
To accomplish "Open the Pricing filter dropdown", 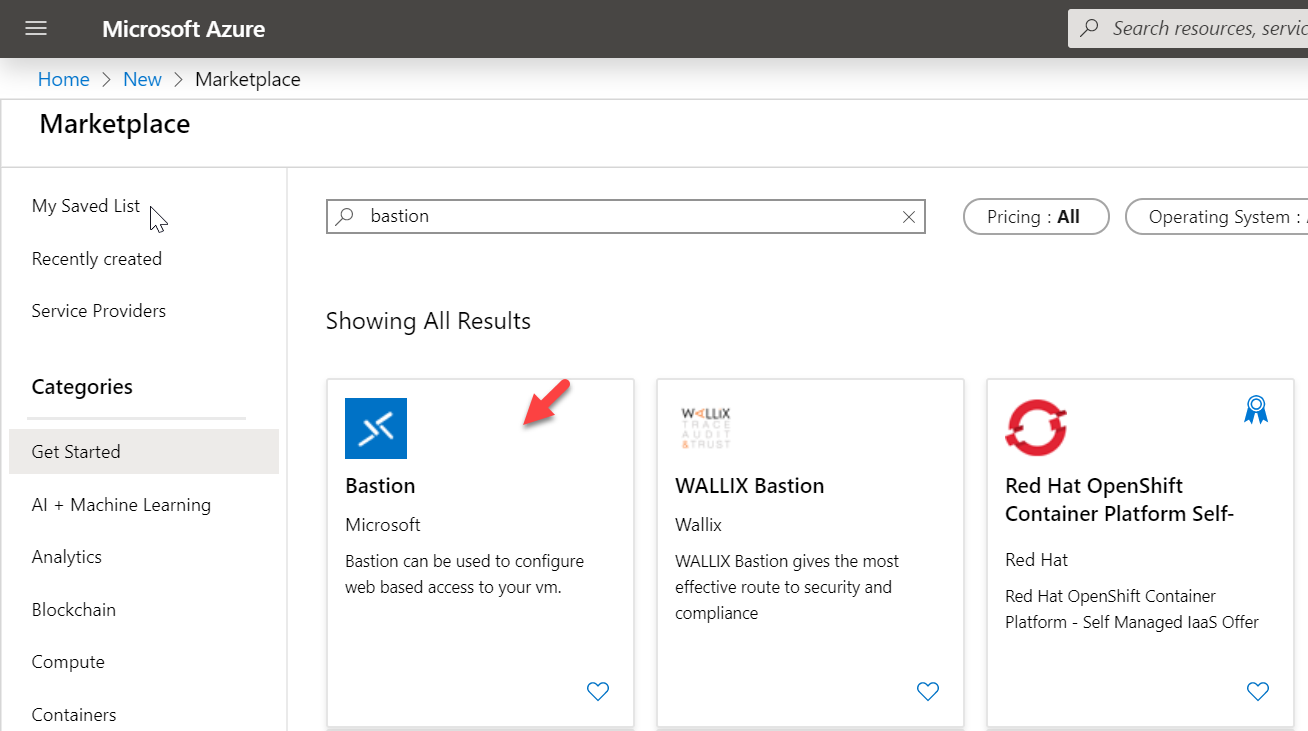I will 1036,217.
